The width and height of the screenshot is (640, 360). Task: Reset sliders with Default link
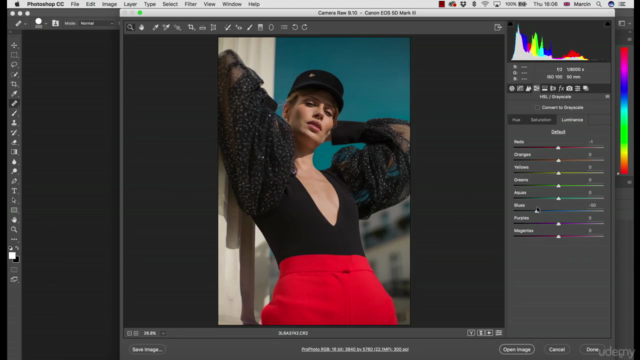558,132
